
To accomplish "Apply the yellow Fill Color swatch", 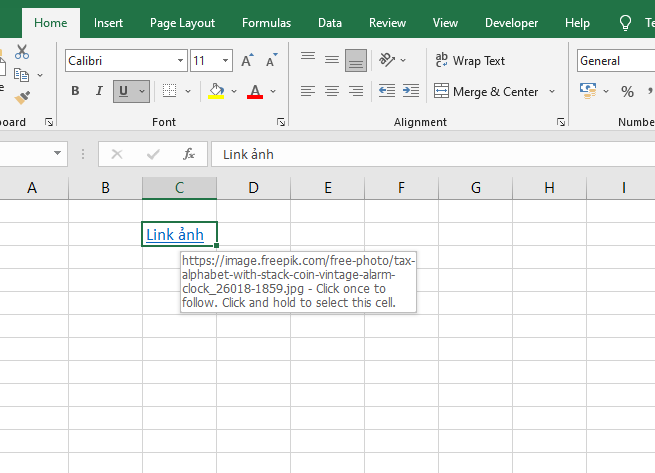I will click(216, 91).
